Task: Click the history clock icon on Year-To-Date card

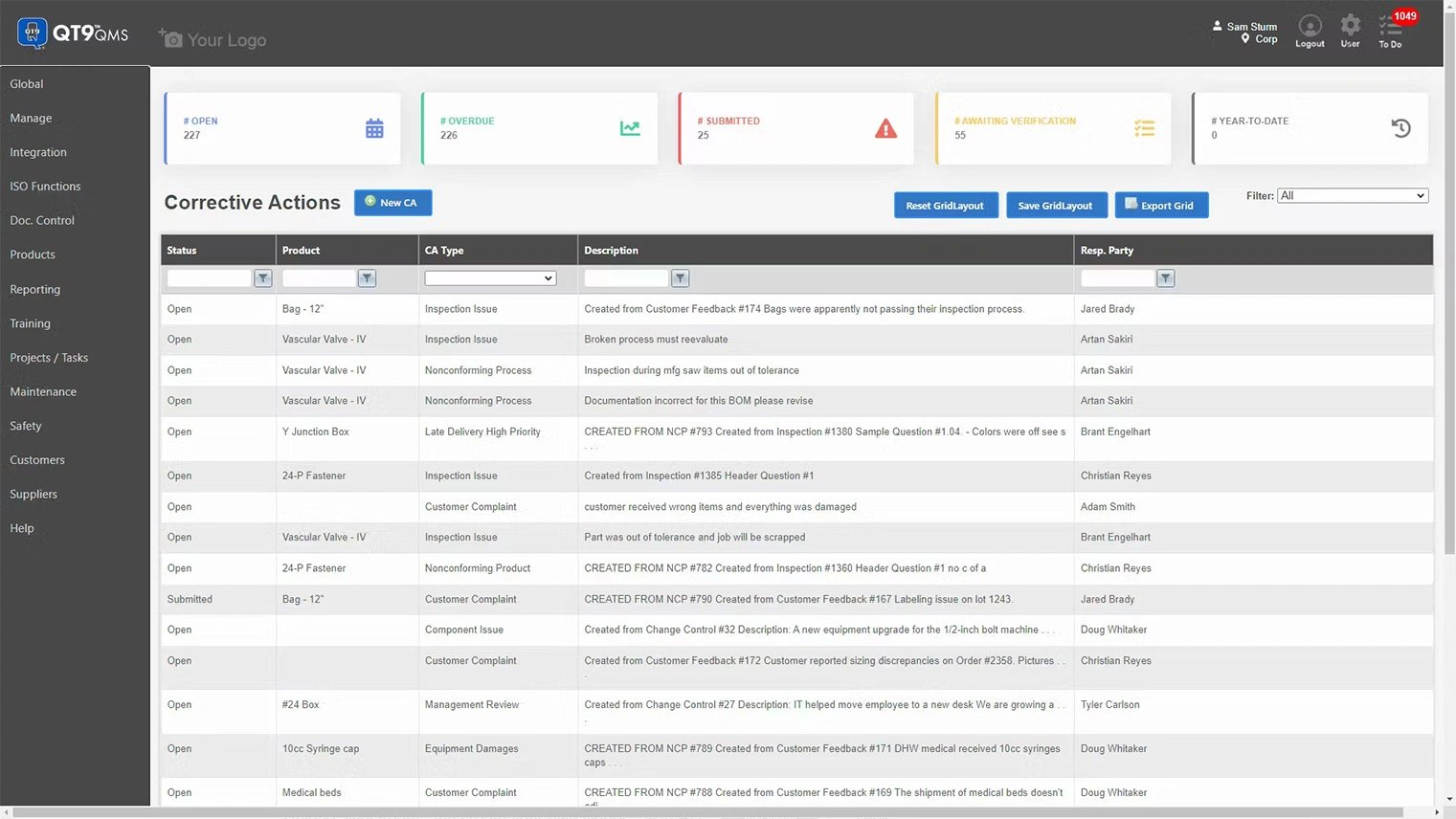Action: click(x=1400, y=128)
